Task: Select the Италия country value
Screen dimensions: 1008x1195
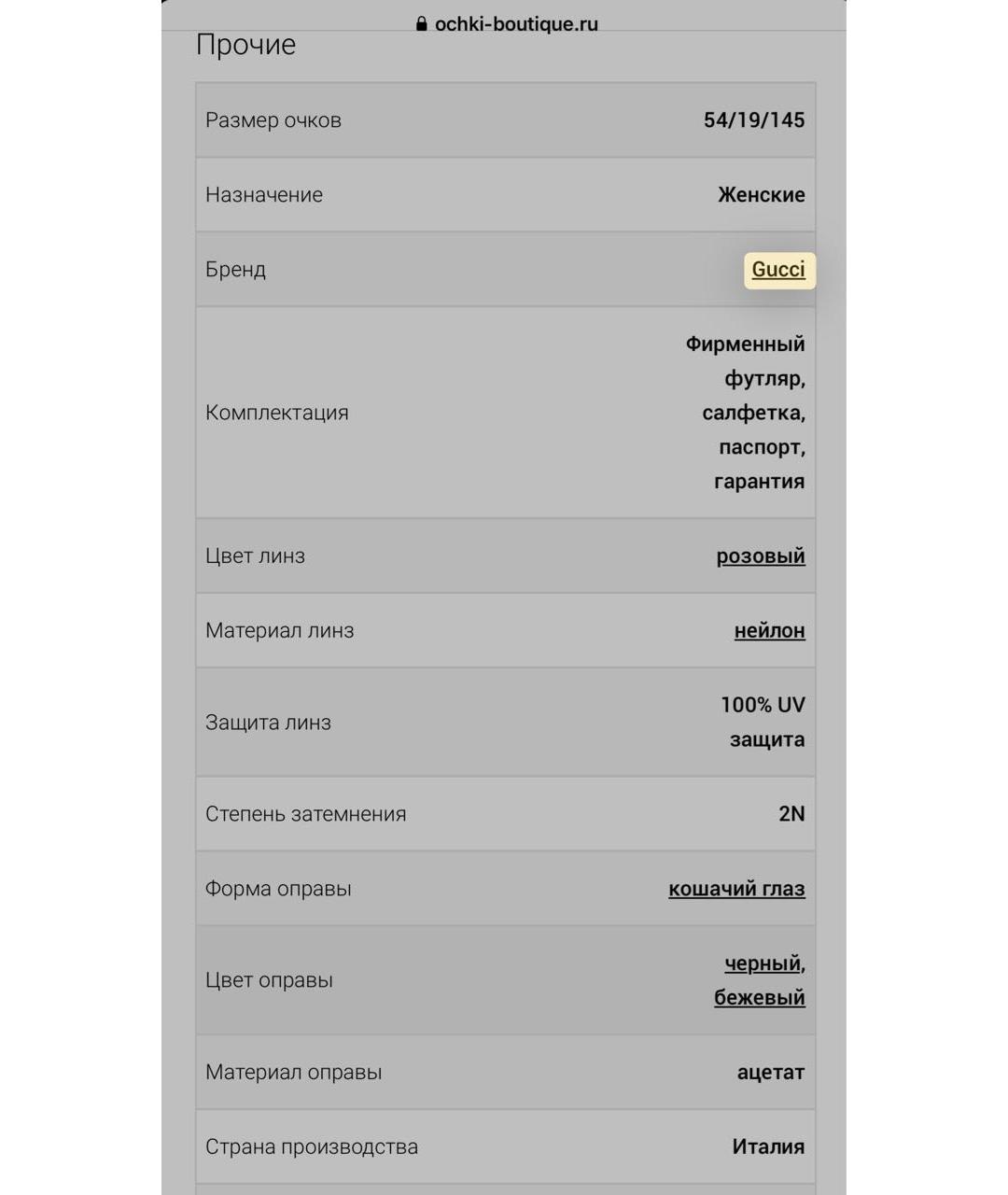Action: 768,1146
